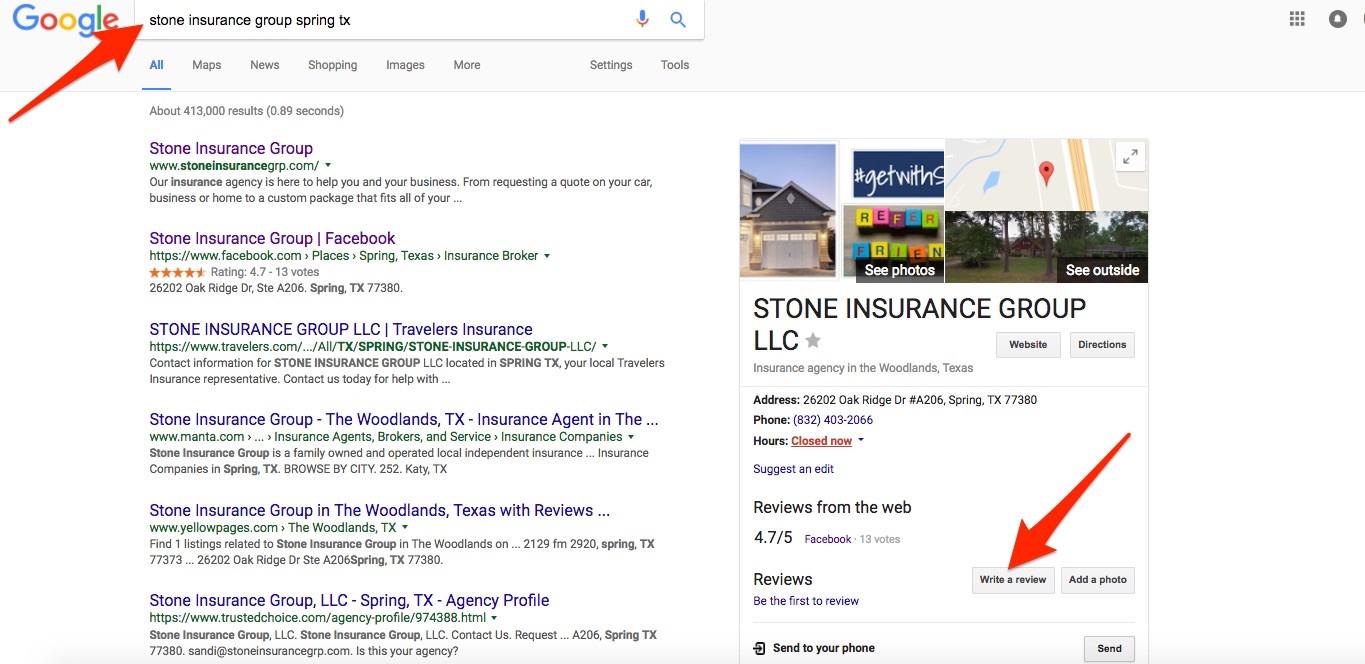Select the All results tab
Viewport: 1365px width, 664px height.
pos(157,65)
